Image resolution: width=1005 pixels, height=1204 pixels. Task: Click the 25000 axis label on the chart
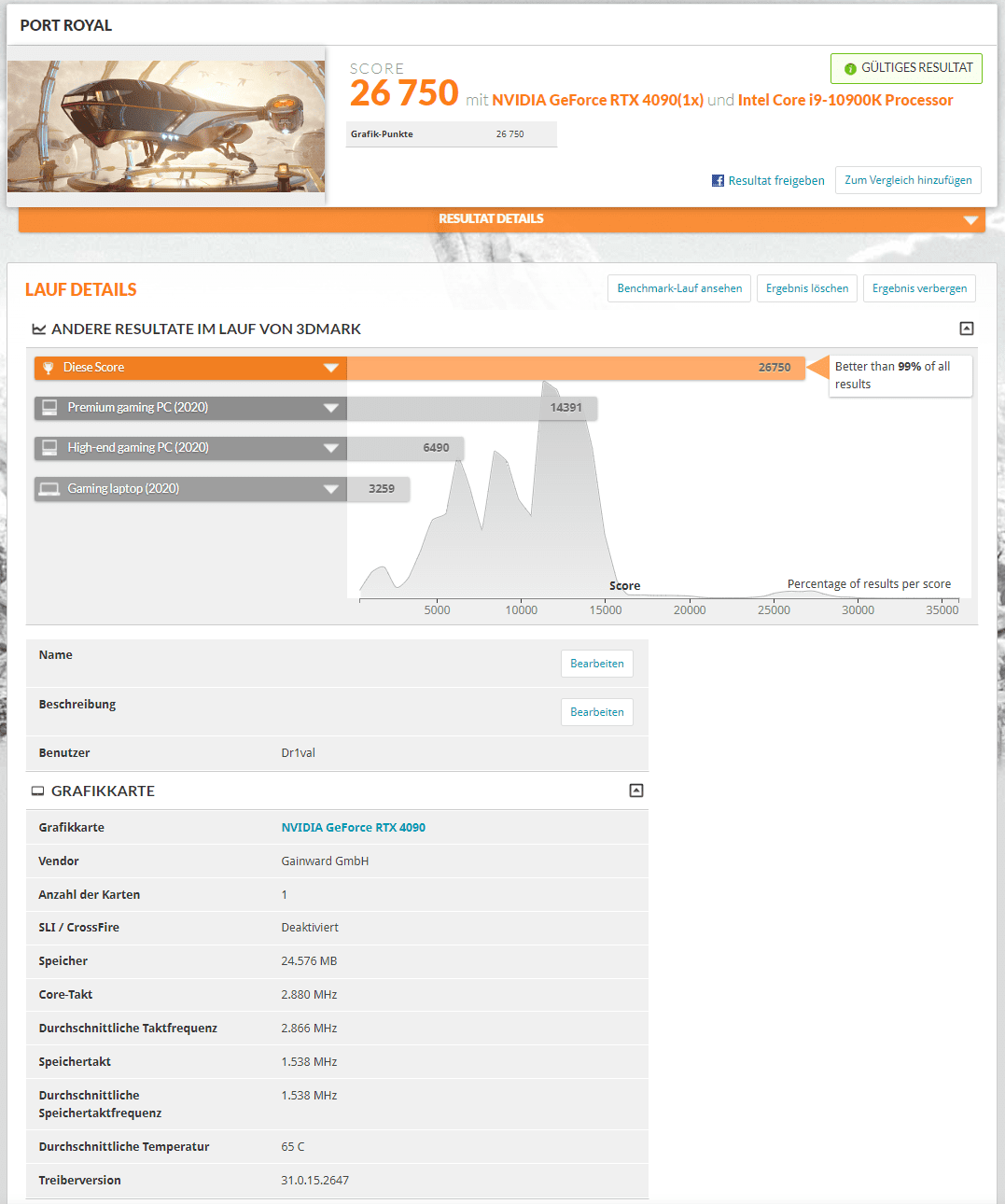click(774, 610)
